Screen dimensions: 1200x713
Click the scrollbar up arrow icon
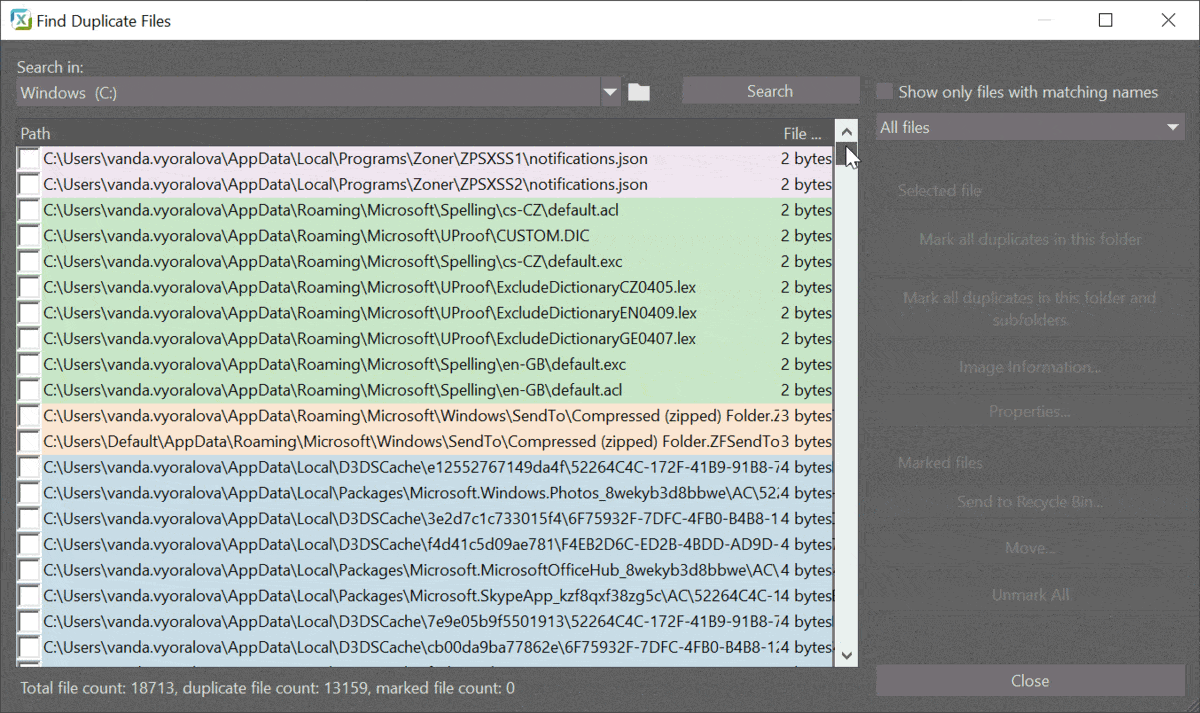[x=846, y=130]
